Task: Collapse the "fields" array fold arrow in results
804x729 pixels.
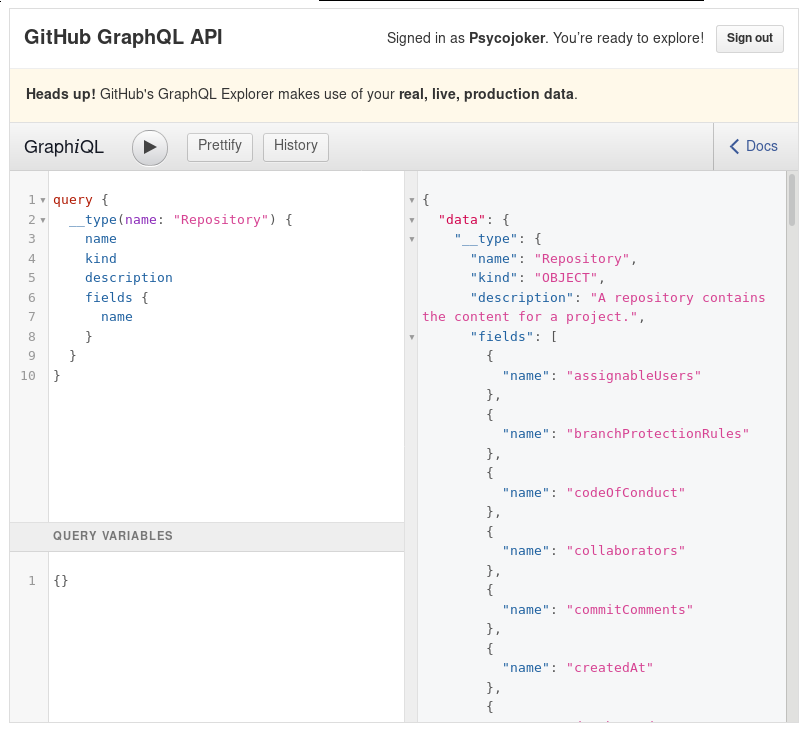Action: (x=412, y=337)
